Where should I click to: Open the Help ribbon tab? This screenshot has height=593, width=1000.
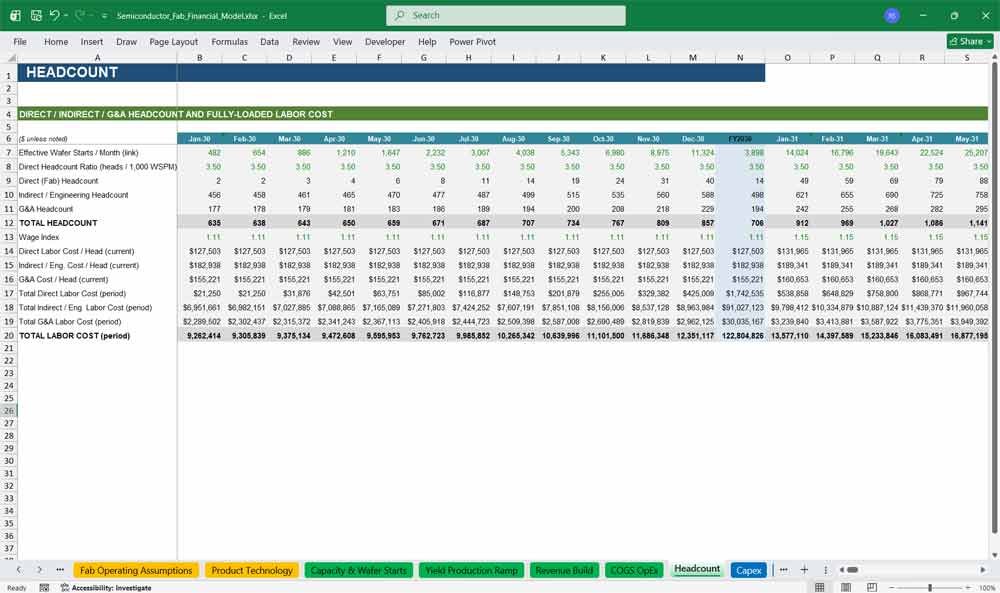pos(427,41)
